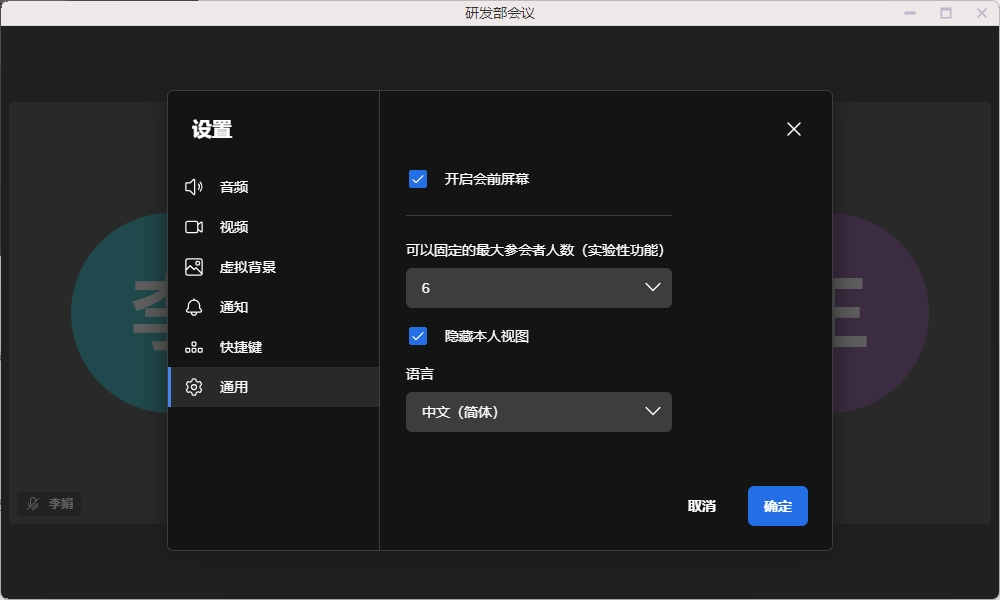
Task: Open the 虚拟背景 settings tab
Action: (248, 267)
